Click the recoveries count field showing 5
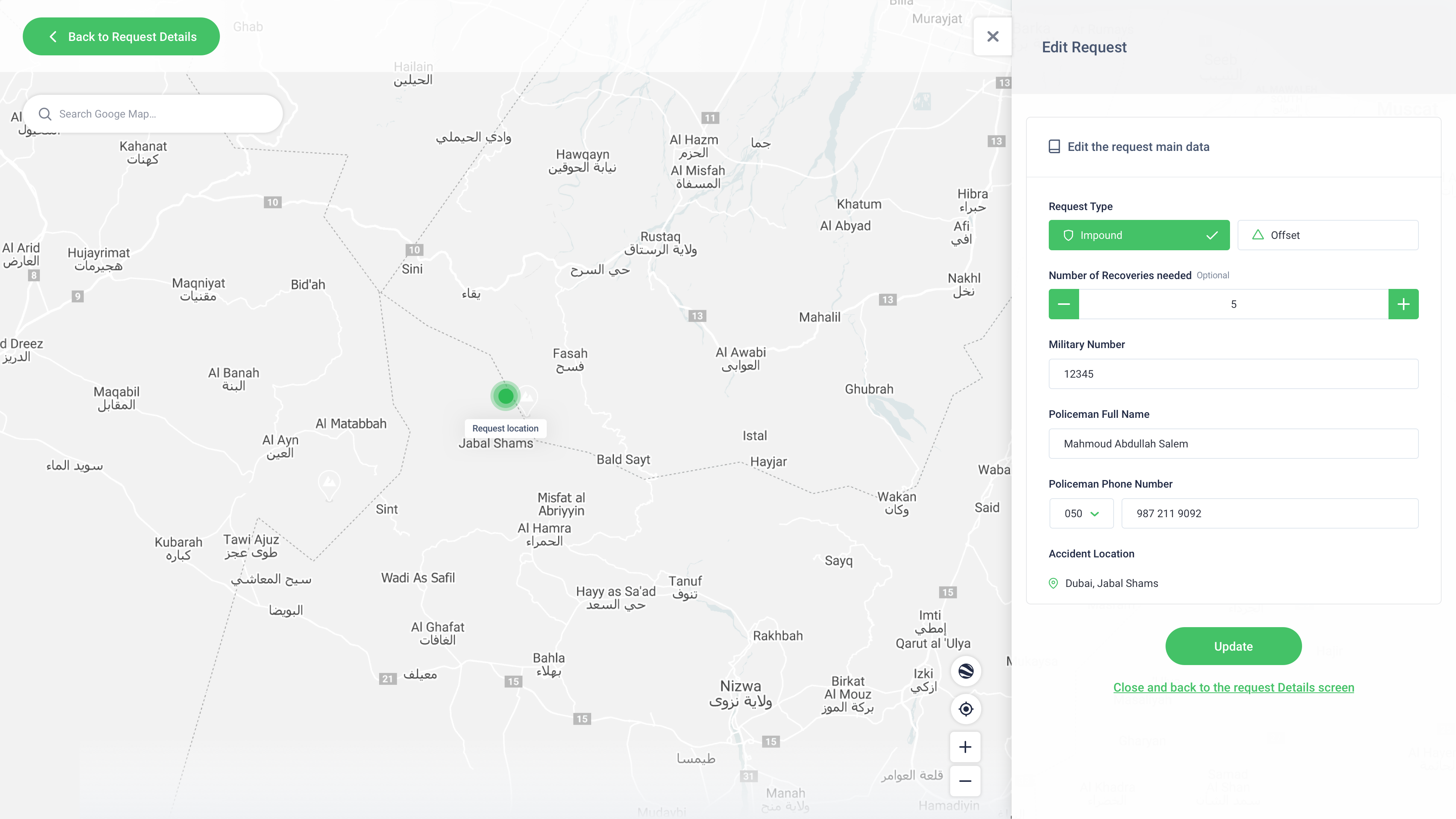The width and height of the screenshot is (1456, 819). coord(1233,304)
